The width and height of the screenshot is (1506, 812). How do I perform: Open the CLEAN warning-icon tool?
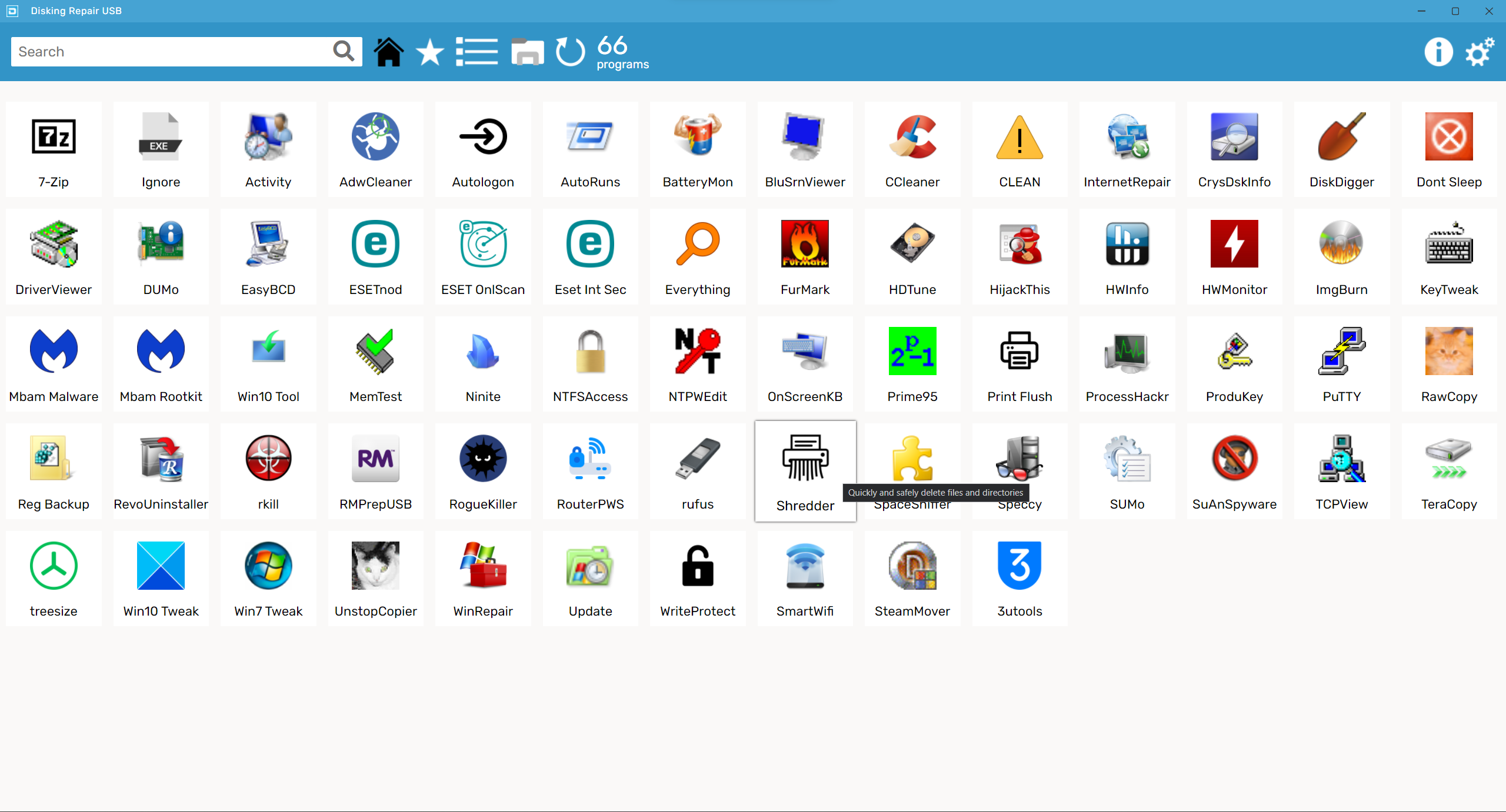pos(1019,149)
